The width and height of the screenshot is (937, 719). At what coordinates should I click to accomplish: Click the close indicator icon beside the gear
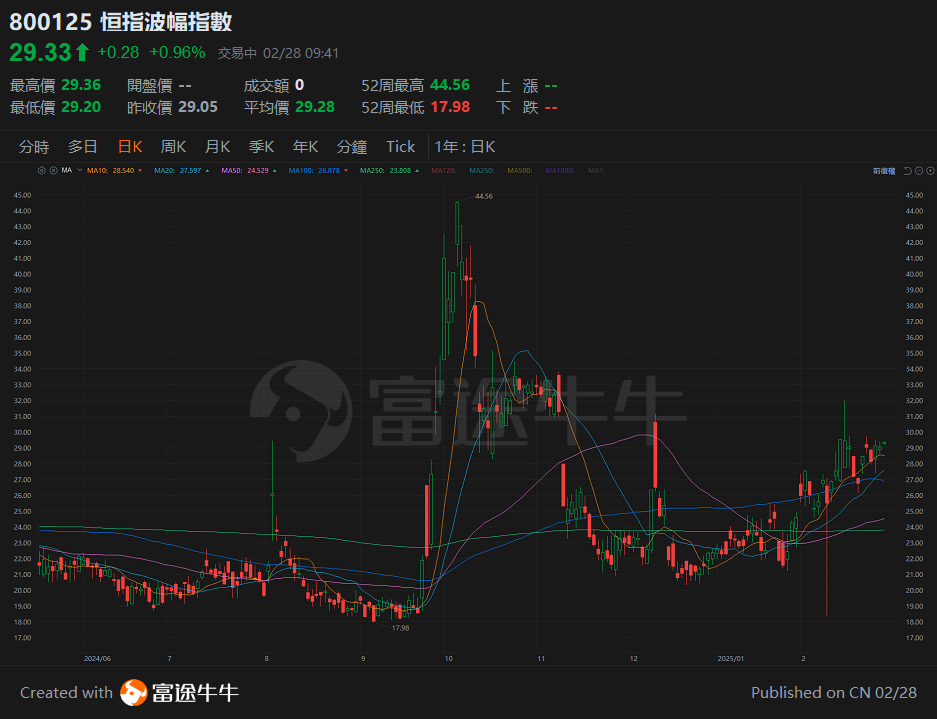coord(55,170)
